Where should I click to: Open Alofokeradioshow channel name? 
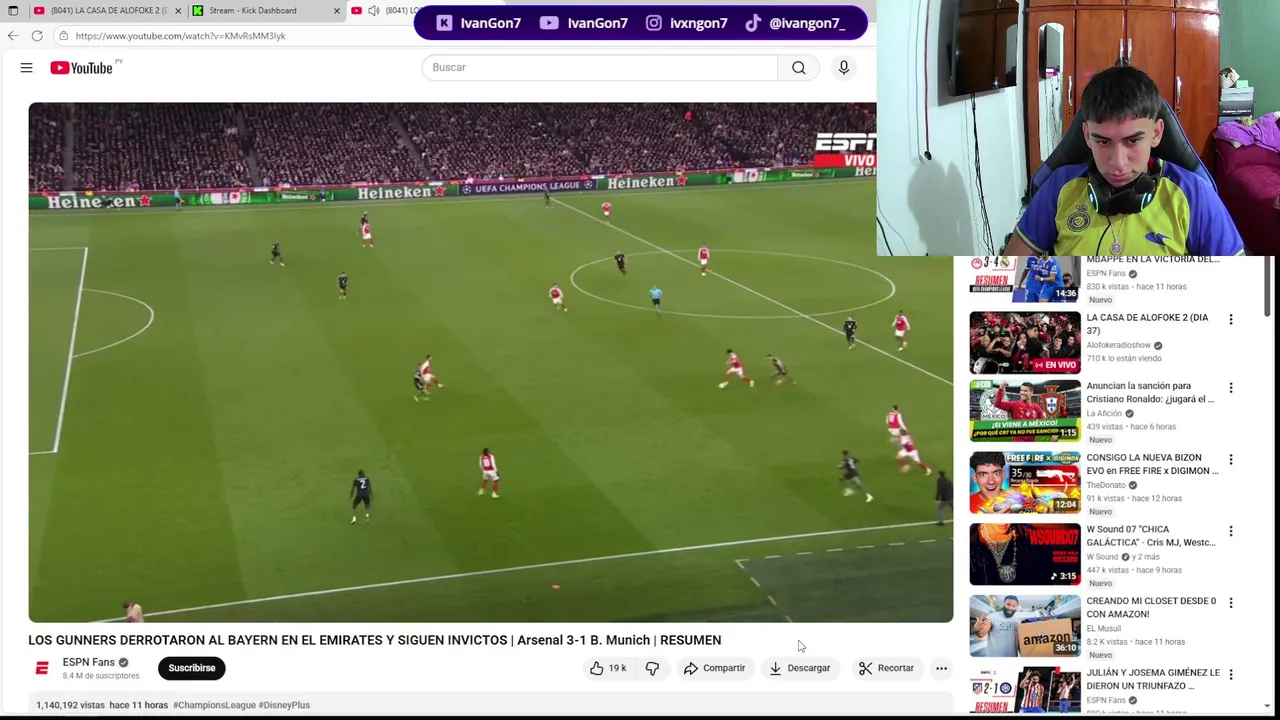1118,346
